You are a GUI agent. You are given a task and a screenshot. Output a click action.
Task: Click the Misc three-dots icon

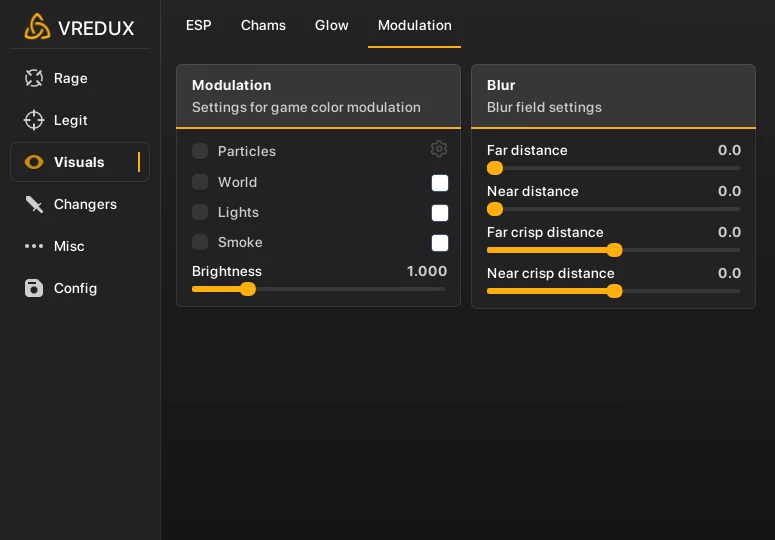(34, 246)
